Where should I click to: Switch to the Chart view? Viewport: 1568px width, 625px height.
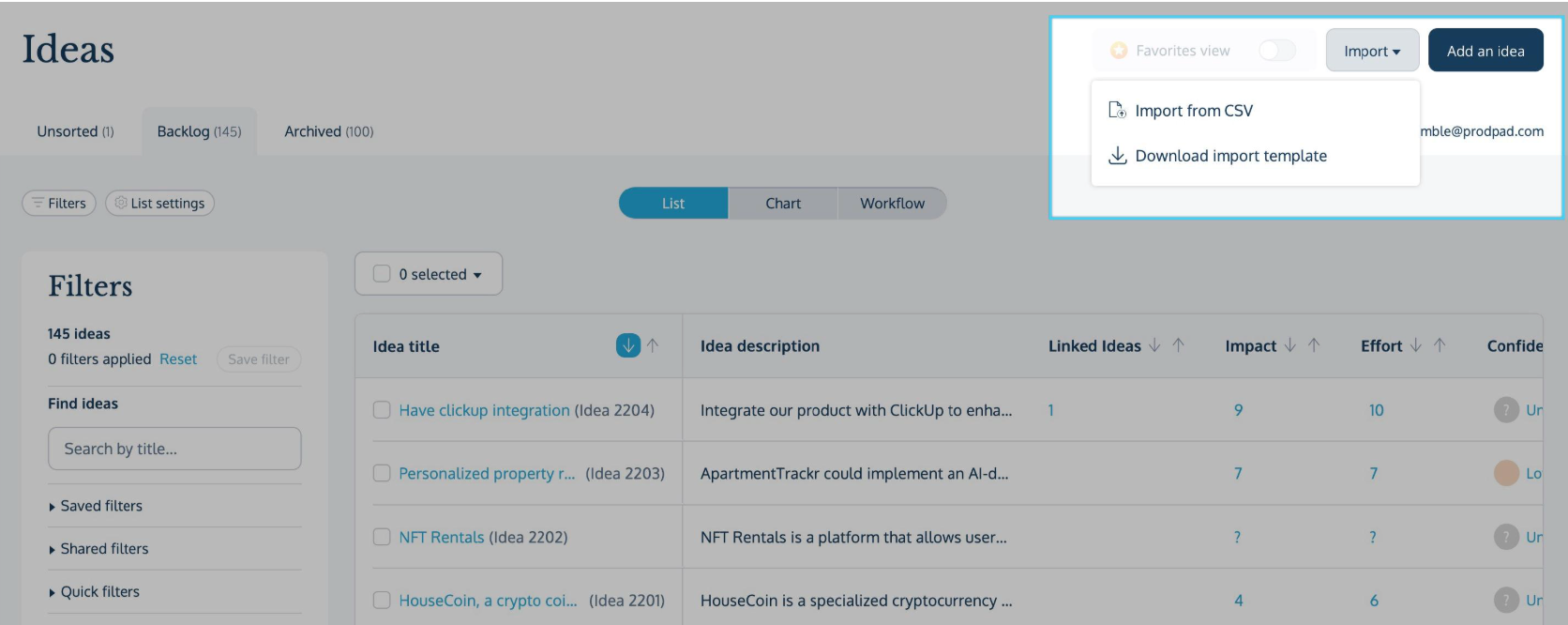pyautogui.click(x=783, y=204)
